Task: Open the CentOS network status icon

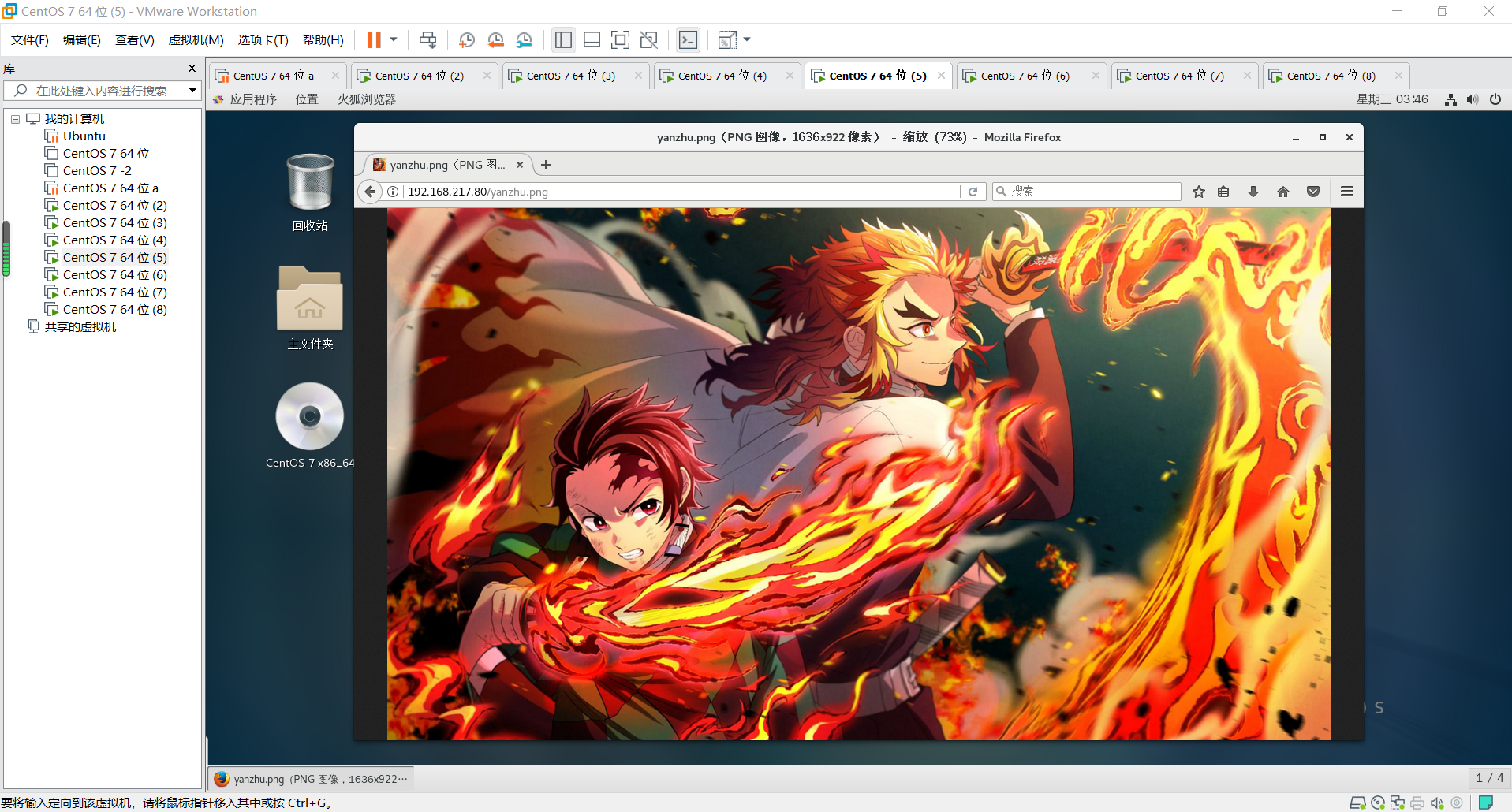Action: (x=1450, y=99)
